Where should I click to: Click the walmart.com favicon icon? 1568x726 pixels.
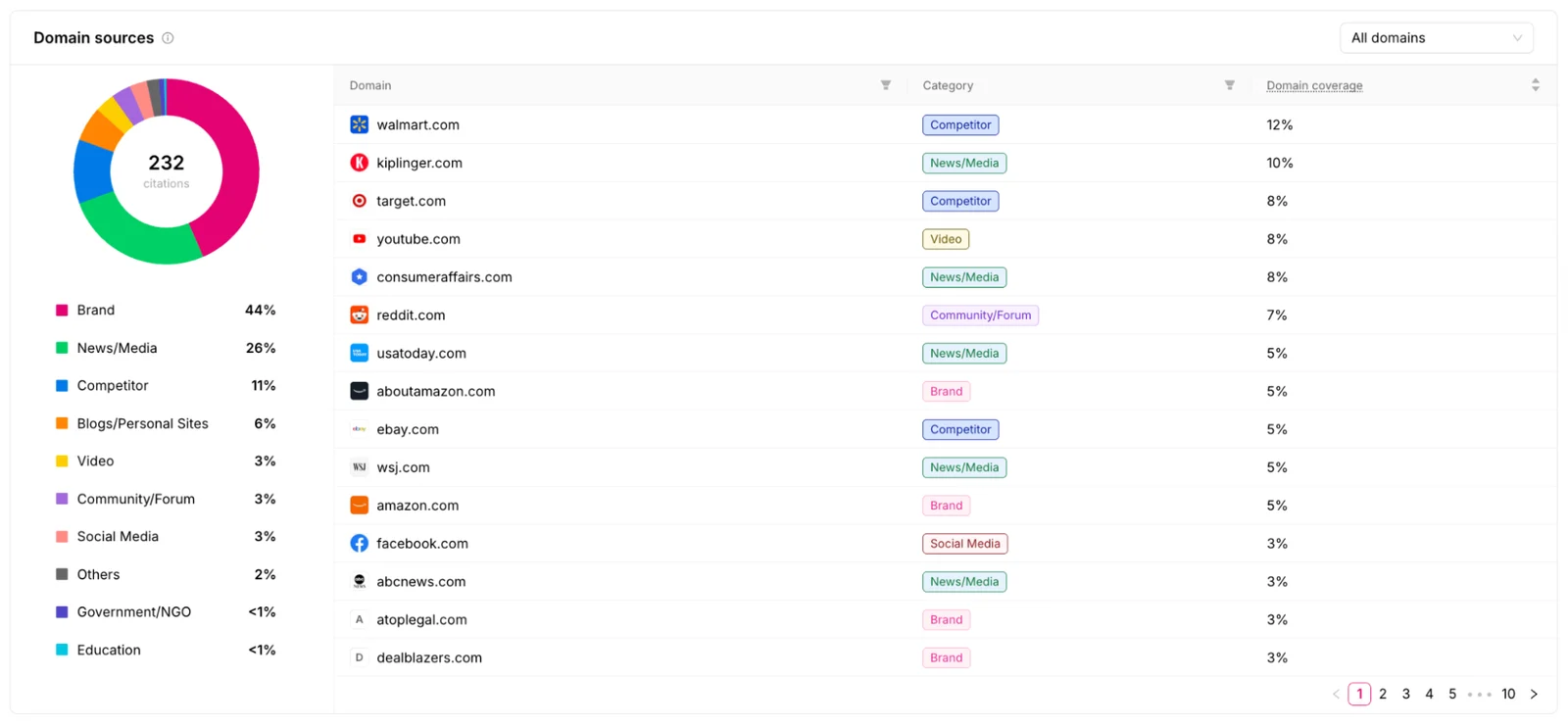tap(360, 124)
